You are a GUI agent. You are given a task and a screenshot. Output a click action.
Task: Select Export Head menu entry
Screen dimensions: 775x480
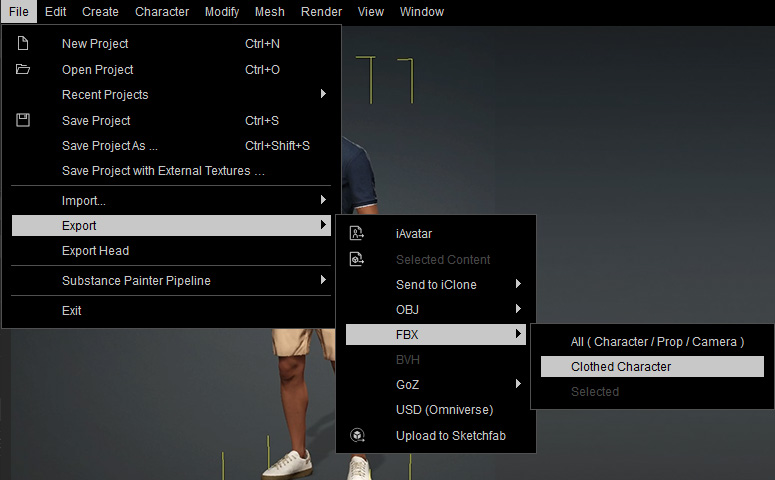[x=96, y=251]
